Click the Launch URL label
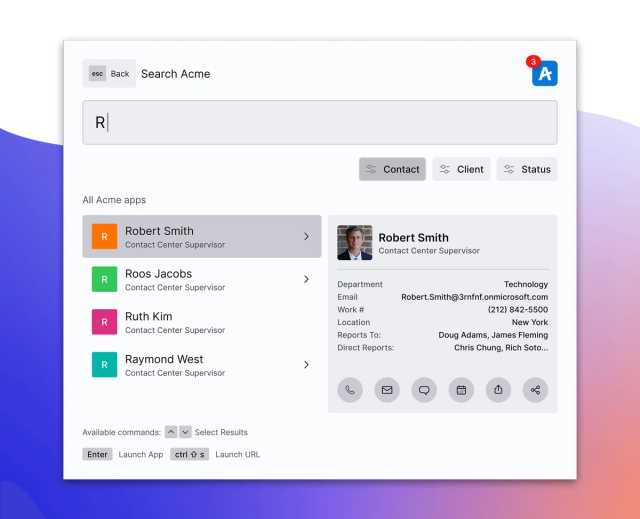The image size is (640, 519). (x=238, y=455)
